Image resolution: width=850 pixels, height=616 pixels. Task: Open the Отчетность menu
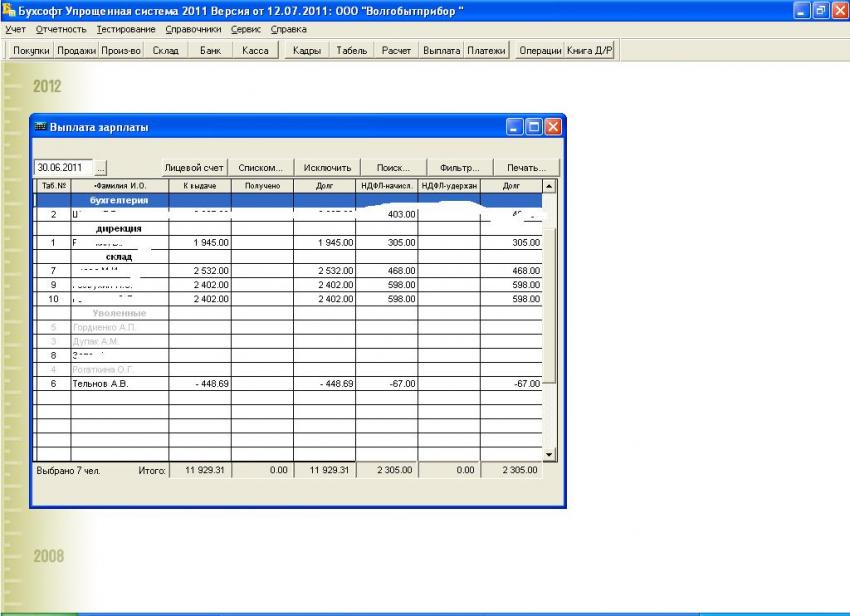(60, 29)
